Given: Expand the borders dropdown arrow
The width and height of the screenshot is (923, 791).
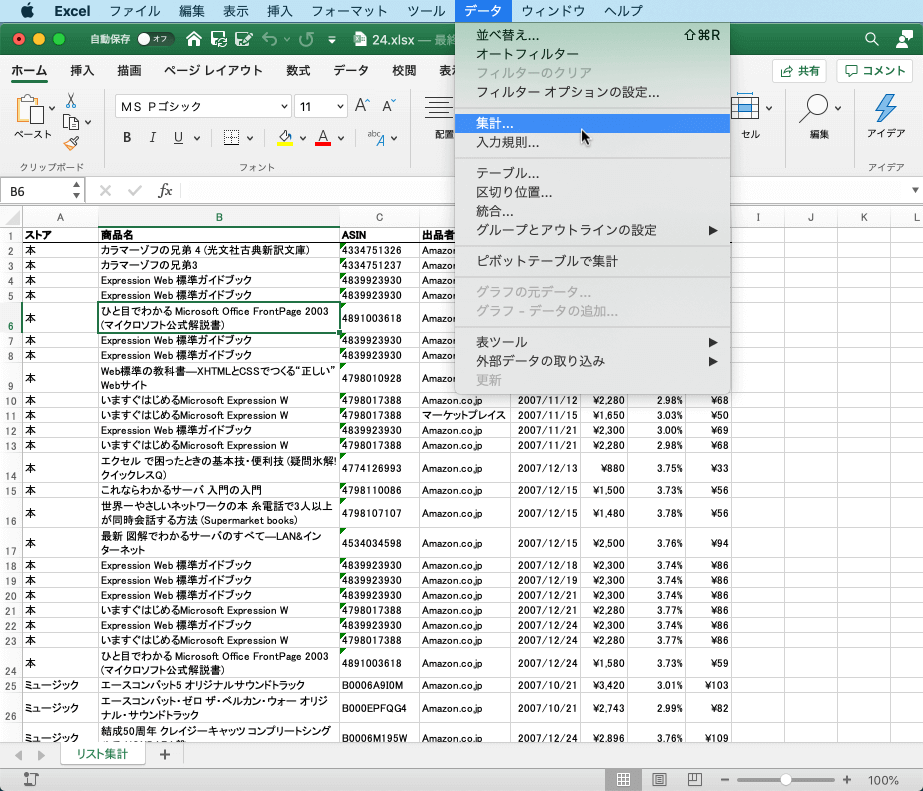Looking at the screenshot, I should pos(250,138).
